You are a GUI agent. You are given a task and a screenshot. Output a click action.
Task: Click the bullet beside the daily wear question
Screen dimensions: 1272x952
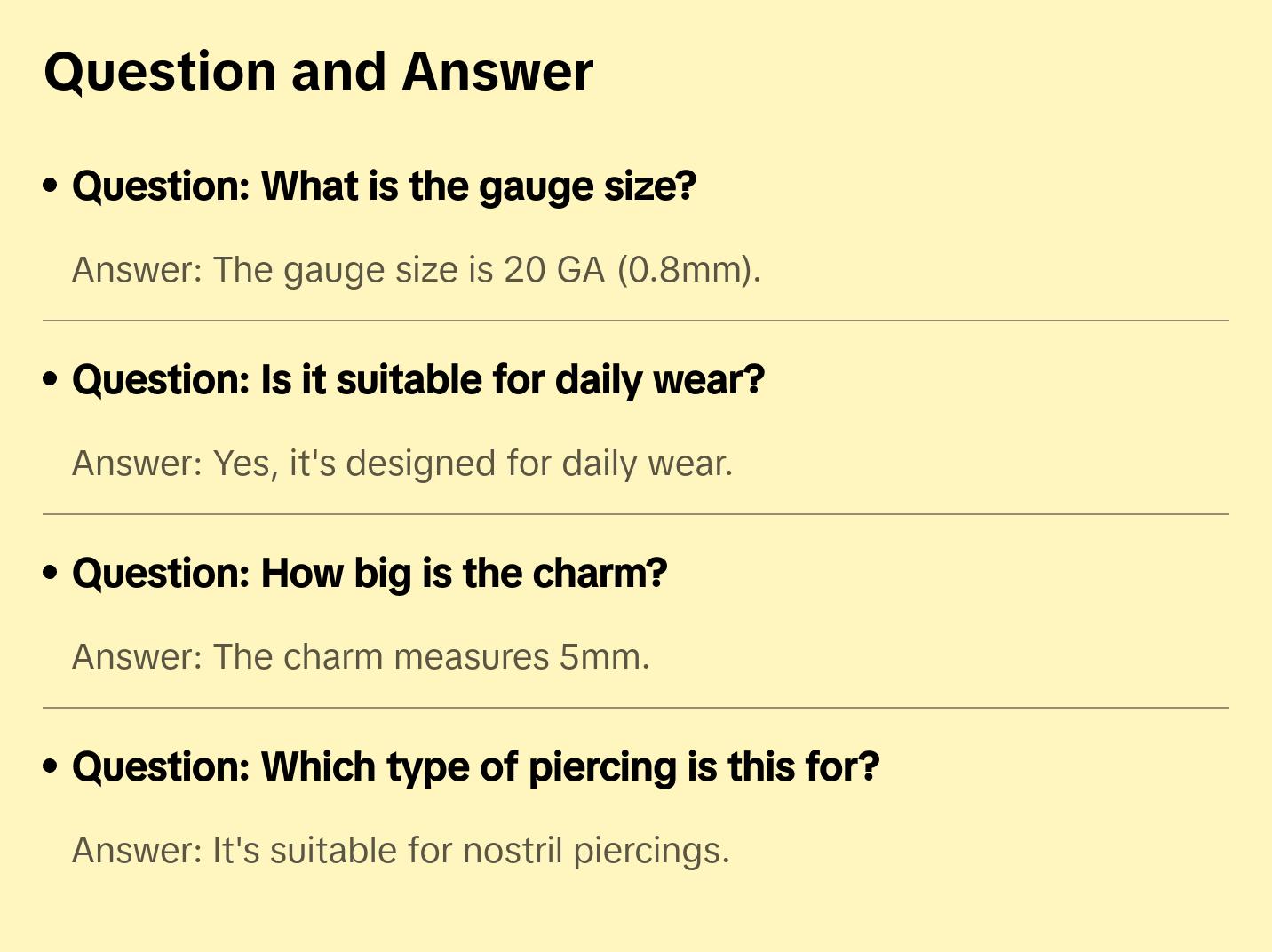[x=51, y=380]
